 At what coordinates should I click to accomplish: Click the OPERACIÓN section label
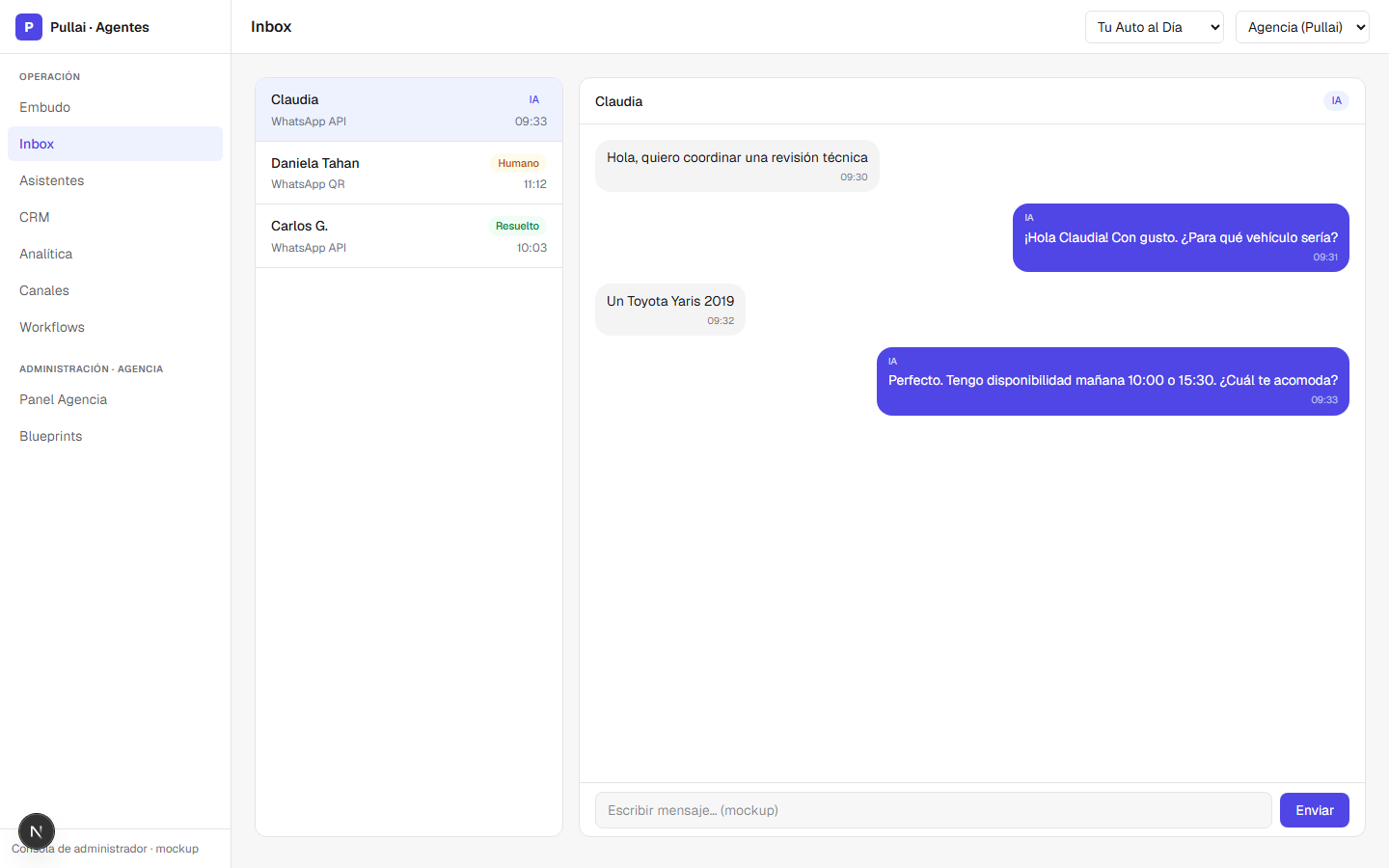click(x=50, y=76)
